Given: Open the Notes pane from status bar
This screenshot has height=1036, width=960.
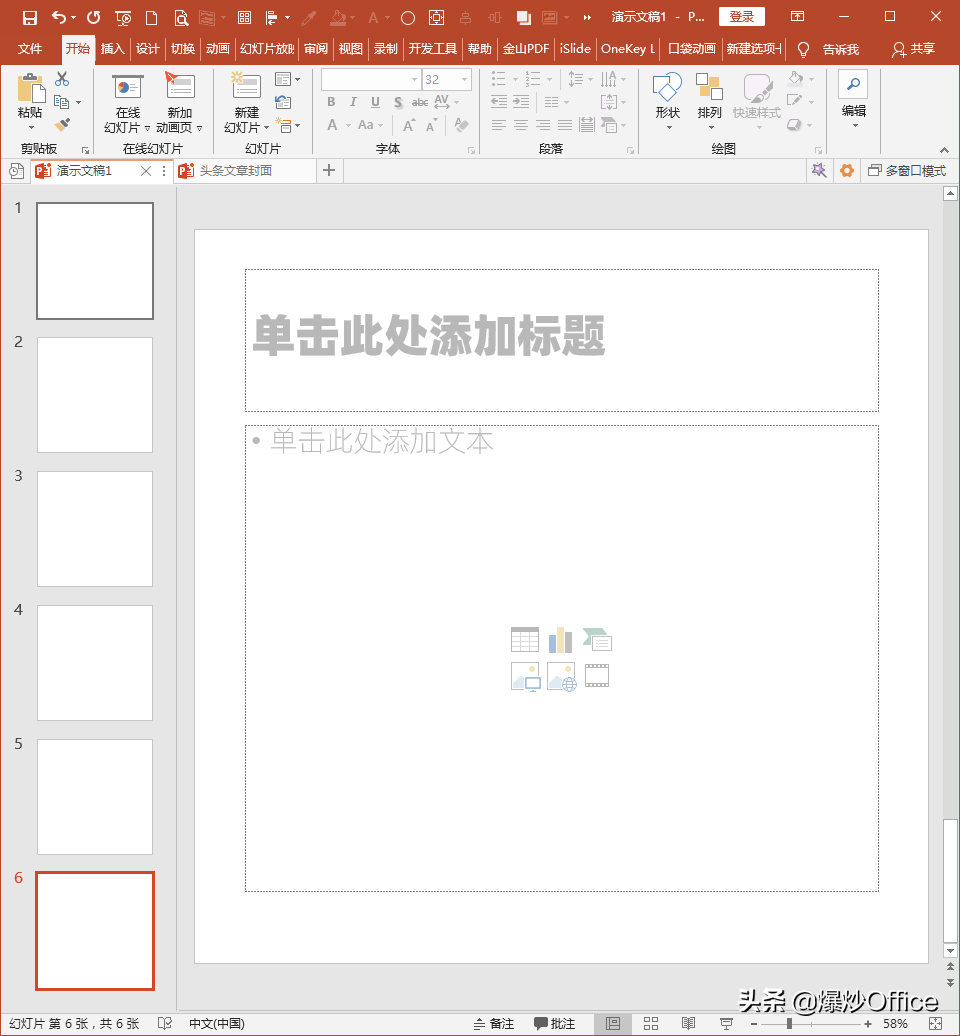Looking at the screenshot, I should (494, 1023).
